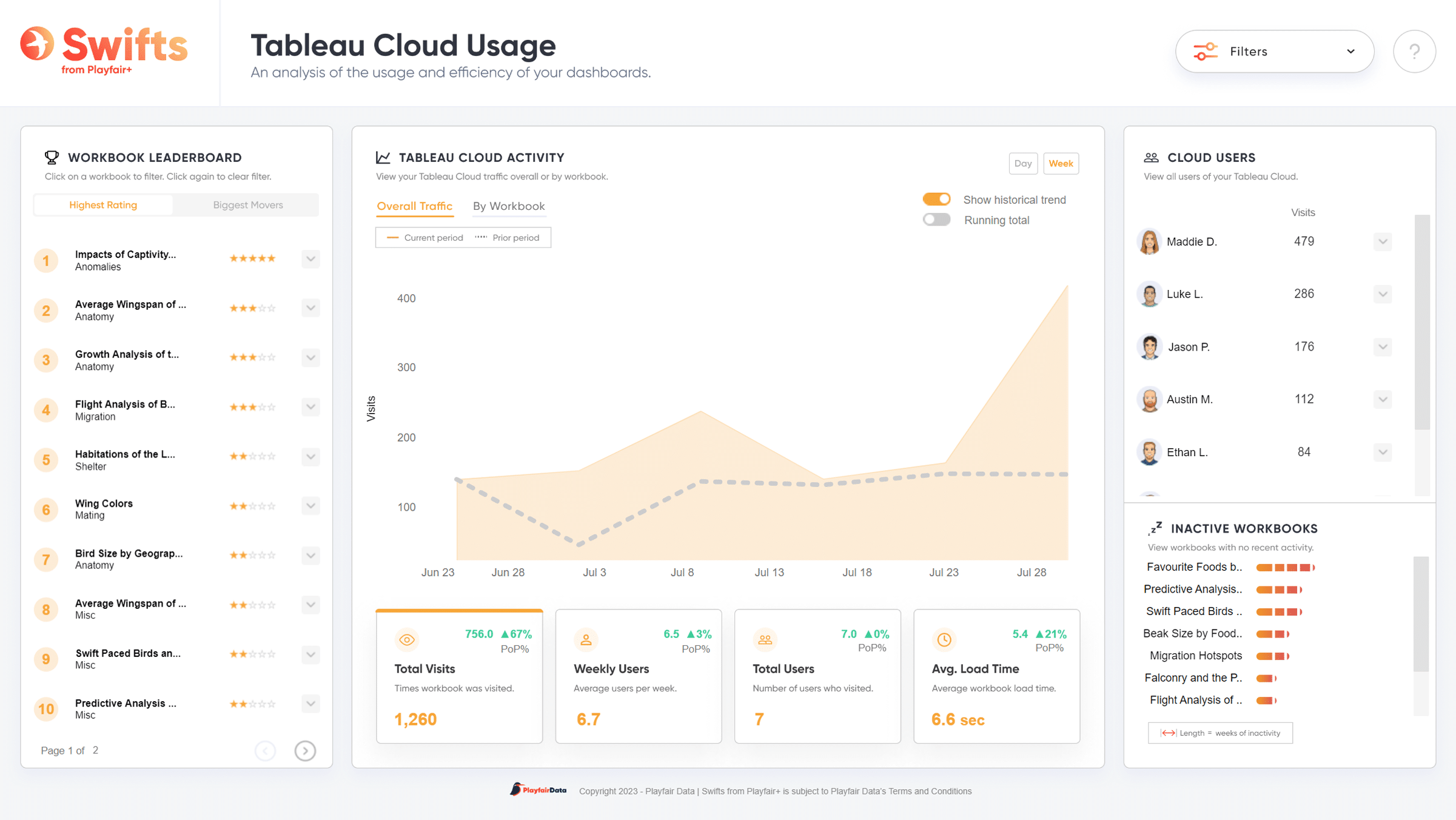1456x820 pixels.
Task: Expand the Growth Analysis workbook row
Action: point(310,358)
